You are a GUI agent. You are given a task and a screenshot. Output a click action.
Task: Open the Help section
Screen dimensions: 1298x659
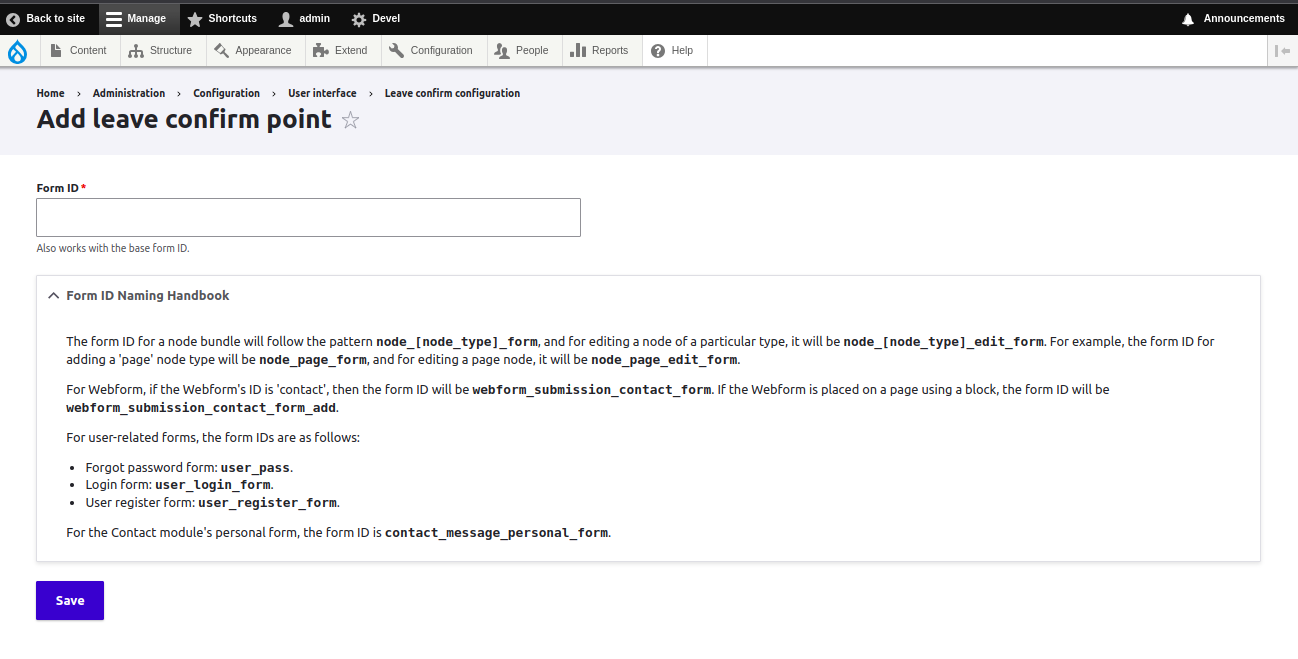click(x=673, y=50)
